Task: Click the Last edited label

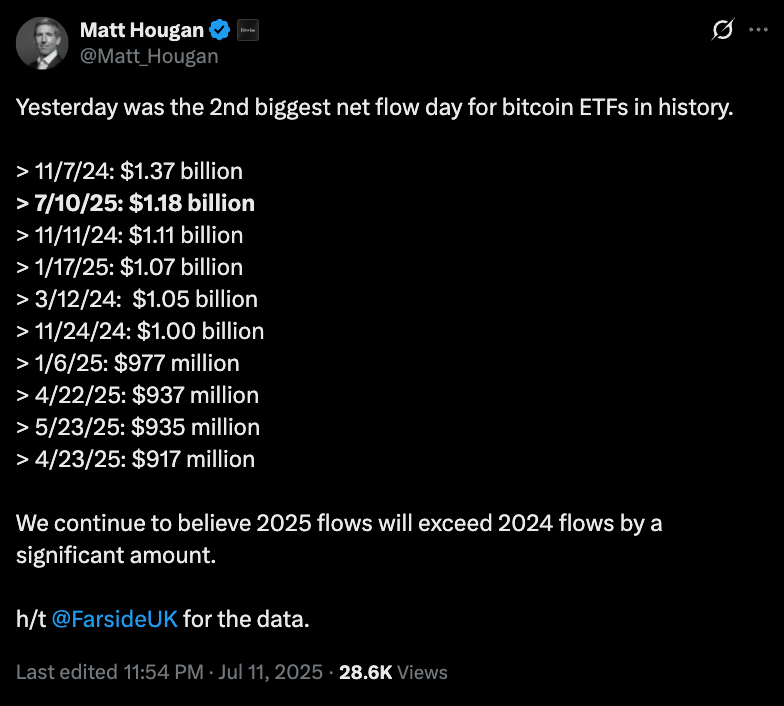Action: [67, 672]
